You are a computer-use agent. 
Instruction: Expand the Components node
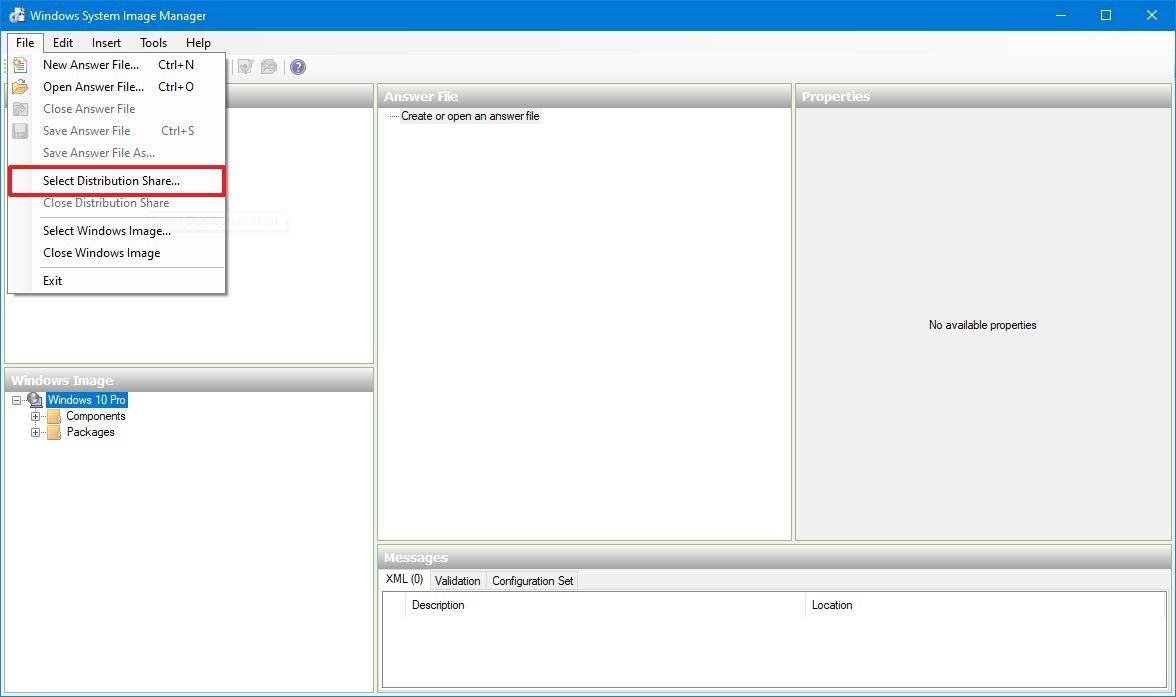[36, 416]
